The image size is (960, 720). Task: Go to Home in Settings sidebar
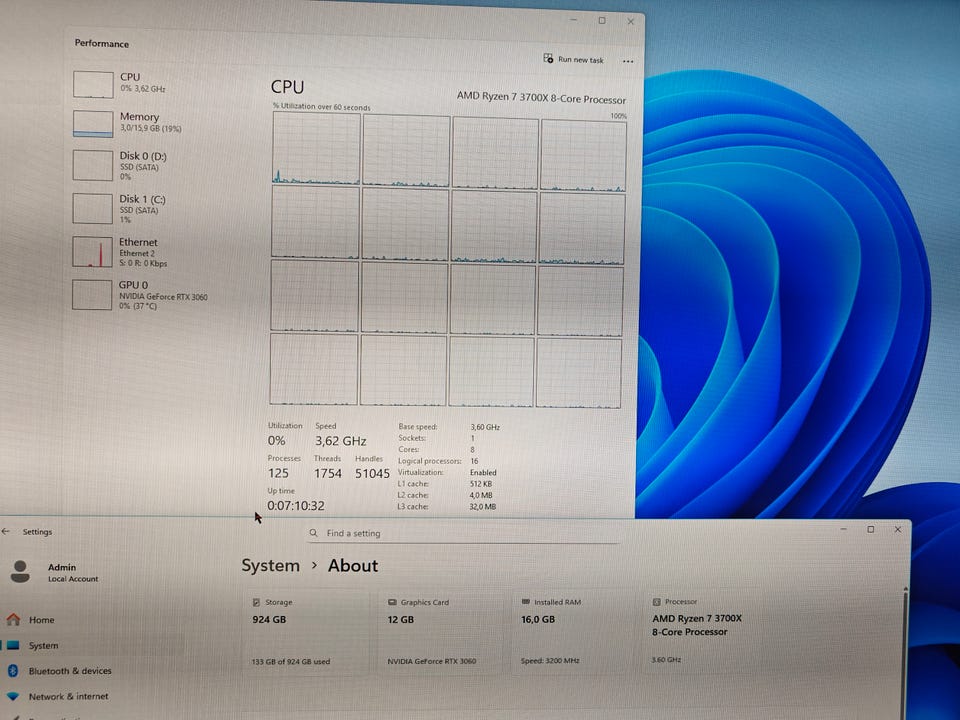[x=42, y=620]
